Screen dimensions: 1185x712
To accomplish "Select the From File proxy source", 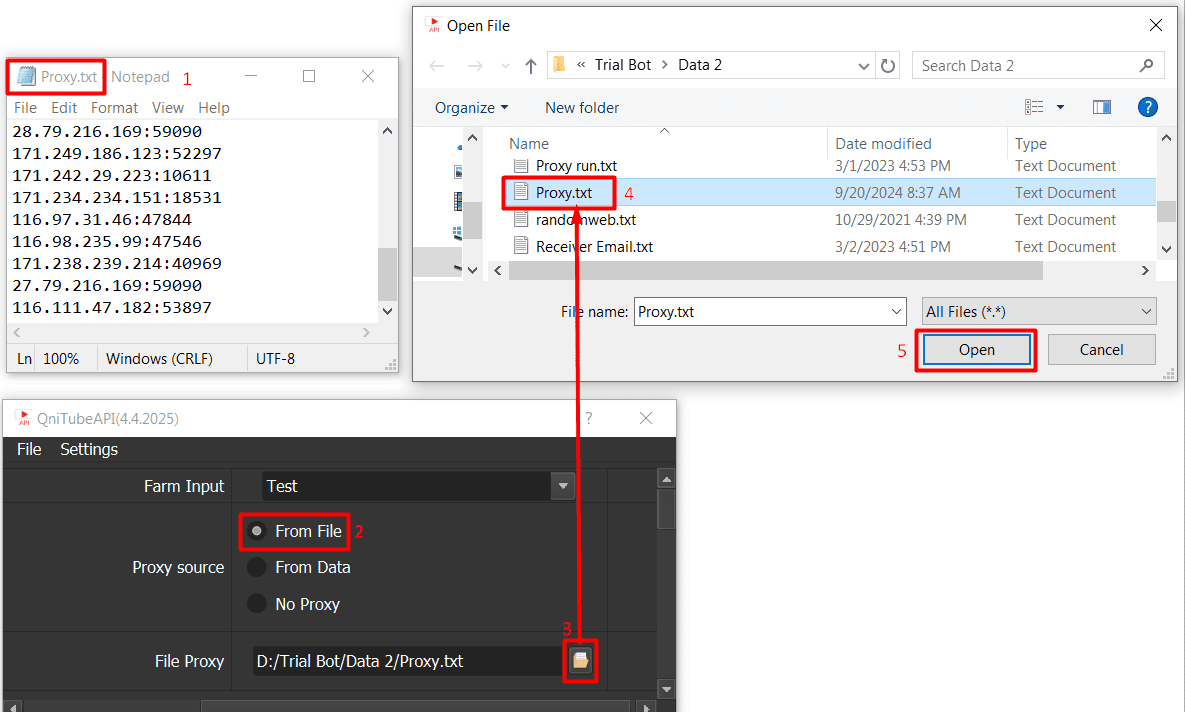I will click(257, 531).
